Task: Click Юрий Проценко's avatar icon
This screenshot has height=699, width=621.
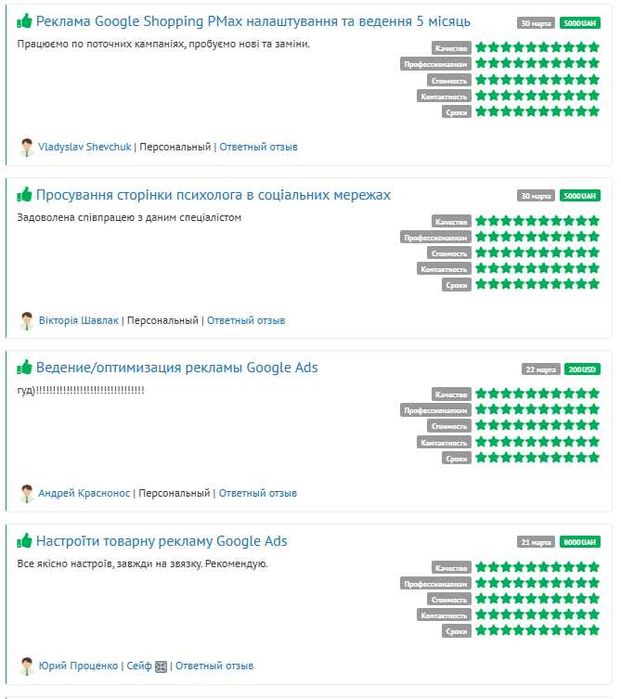Action: click(27, 666)
